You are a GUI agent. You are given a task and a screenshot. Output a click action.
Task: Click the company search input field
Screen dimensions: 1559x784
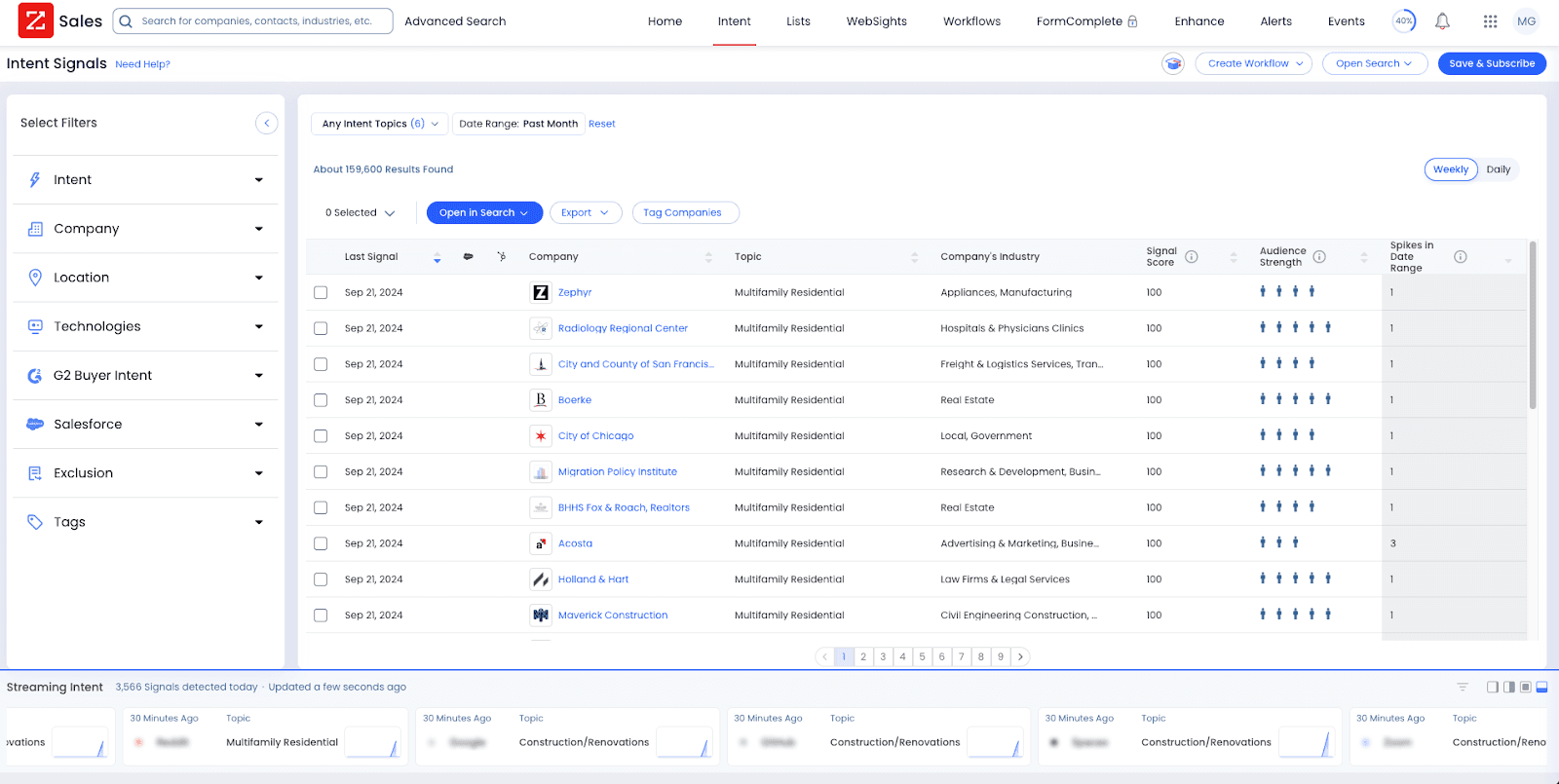click(253, 21)
